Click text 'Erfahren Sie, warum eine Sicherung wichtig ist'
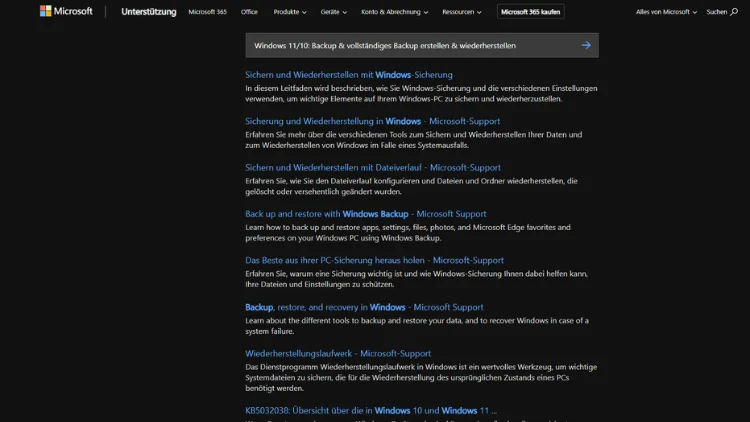 pos(325,274)
